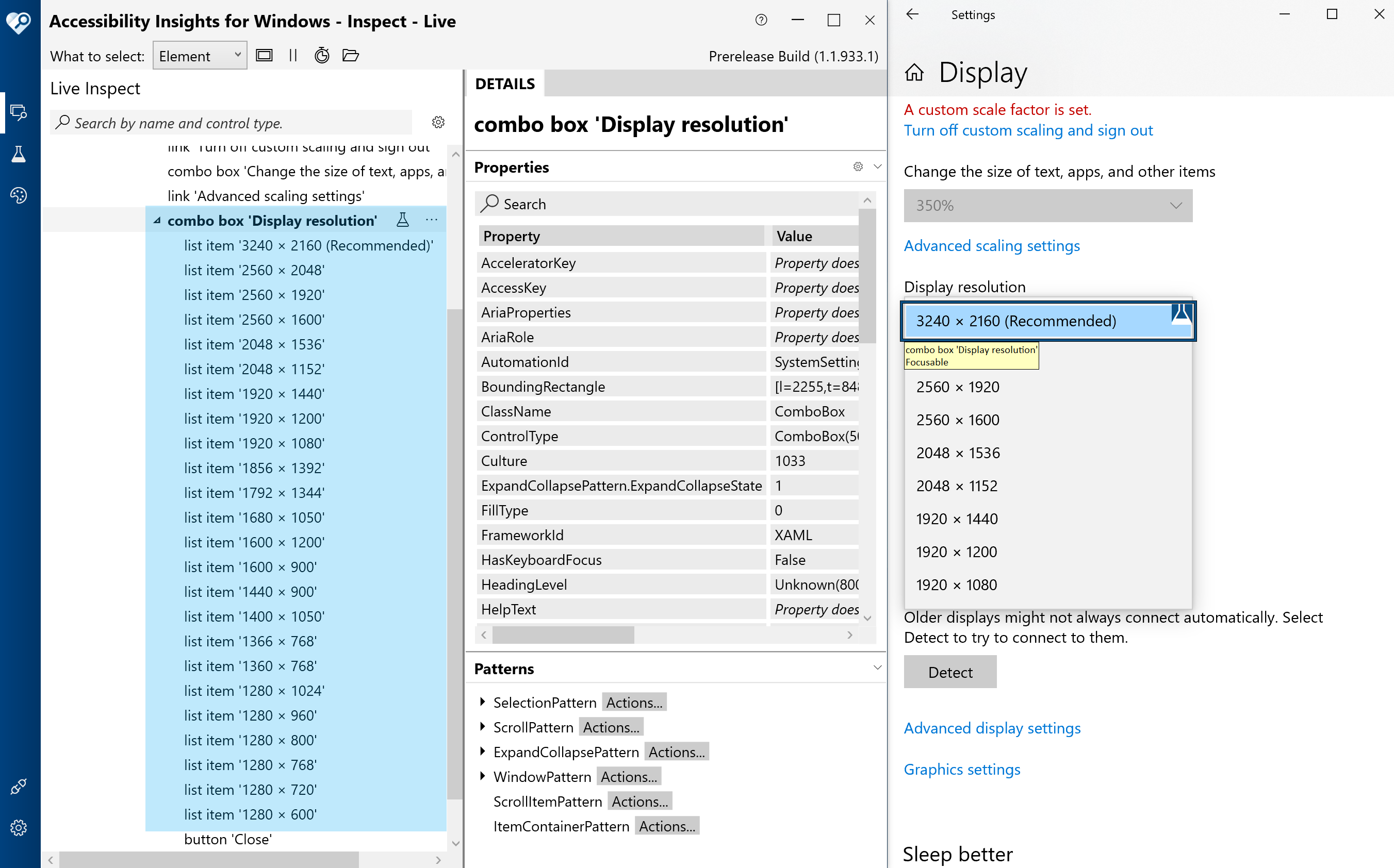The height and width of the screenshot is (868, 1394).
Task: Select the DETAILS tab
Action: [x=505, y=84]
